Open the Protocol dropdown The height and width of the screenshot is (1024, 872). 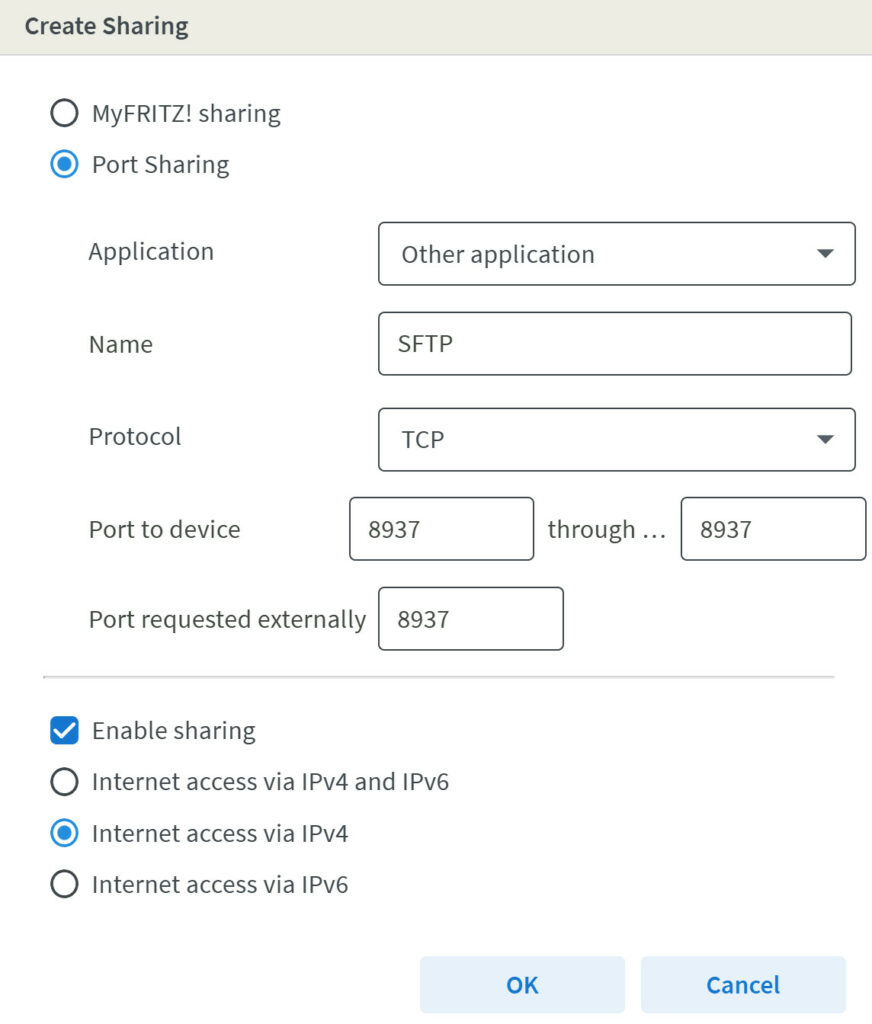pos(617,439)
